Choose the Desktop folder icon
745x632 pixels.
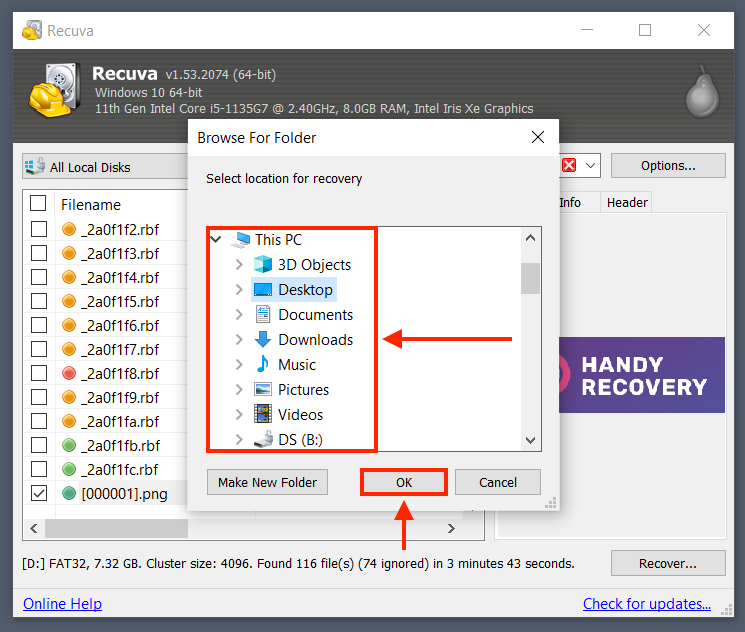pyautogui.click(x=263, y=289)
